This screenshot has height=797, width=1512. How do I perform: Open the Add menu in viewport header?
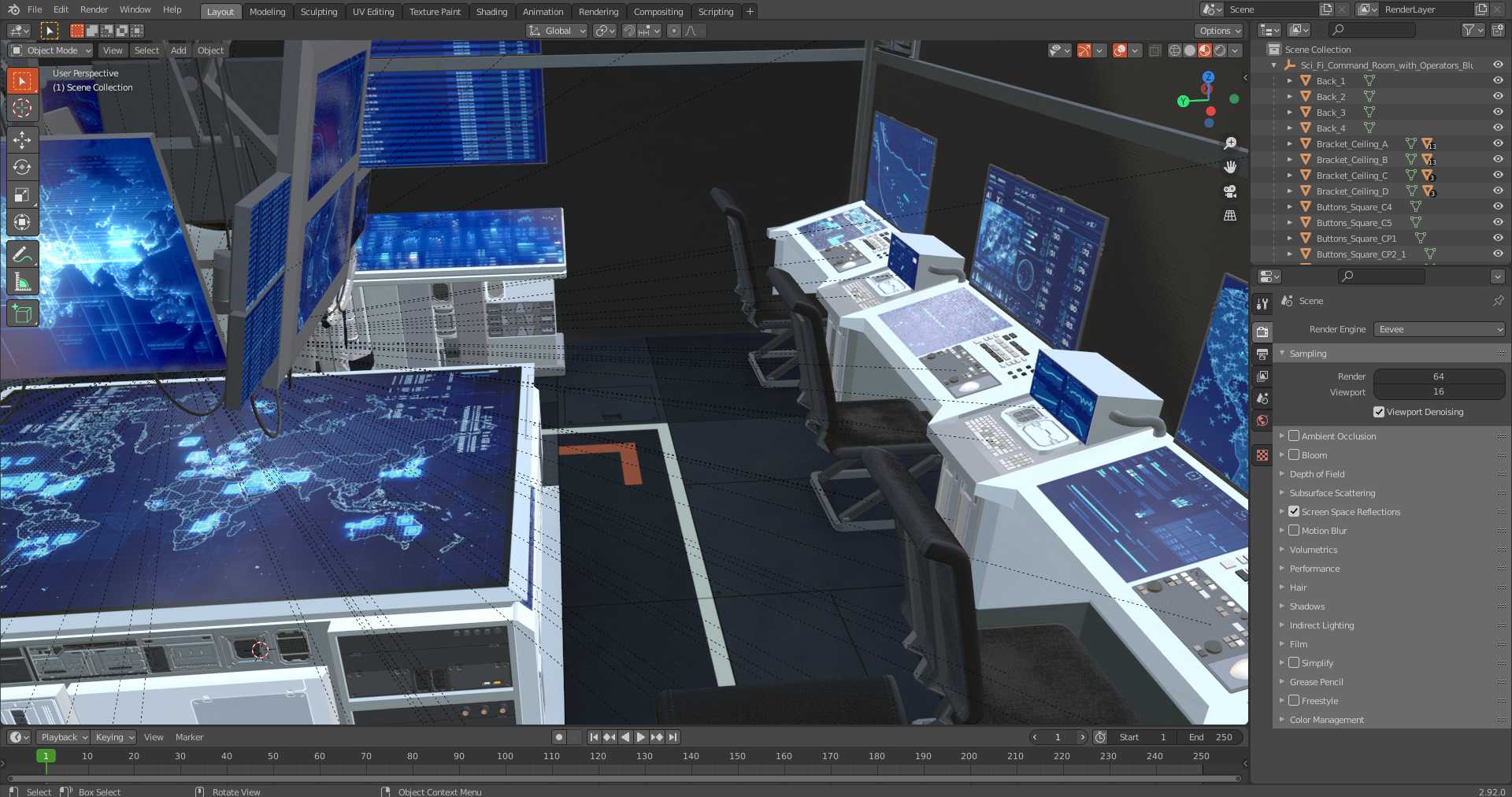pyautogui.click(x=179, y=50)
